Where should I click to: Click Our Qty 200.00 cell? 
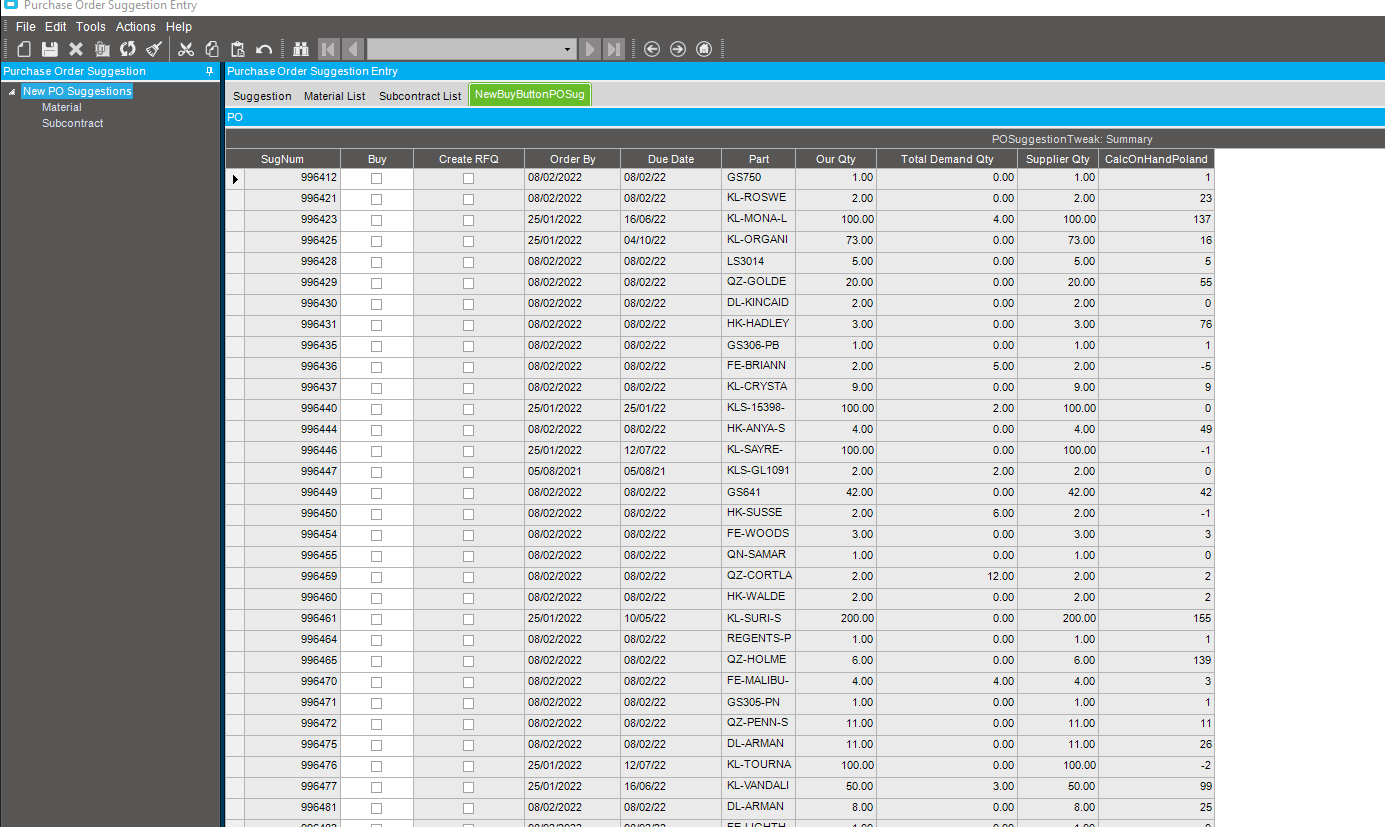(x=836, y=618)
